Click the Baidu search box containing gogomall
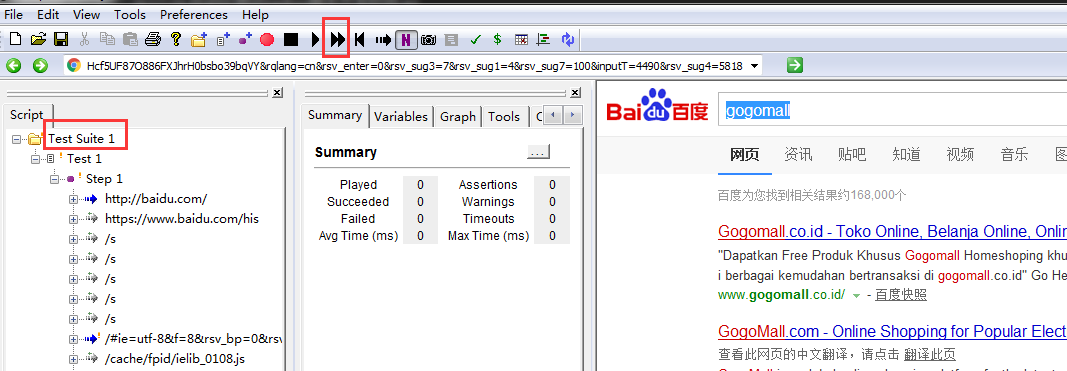The width and height of the screenshot is (1067, 371). click(x=892, y=111)
